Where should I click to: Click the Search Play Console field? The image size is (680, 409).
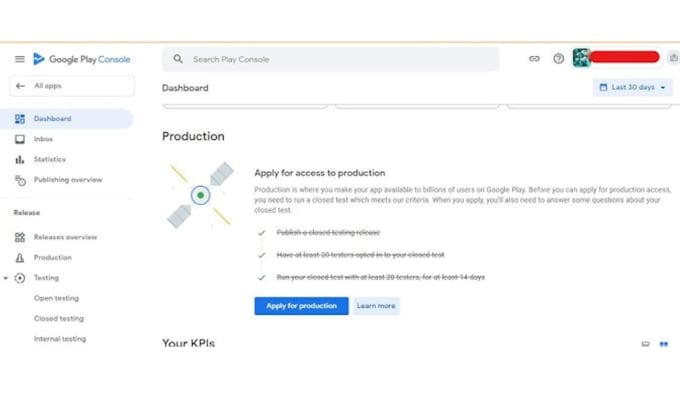[330, 59]
